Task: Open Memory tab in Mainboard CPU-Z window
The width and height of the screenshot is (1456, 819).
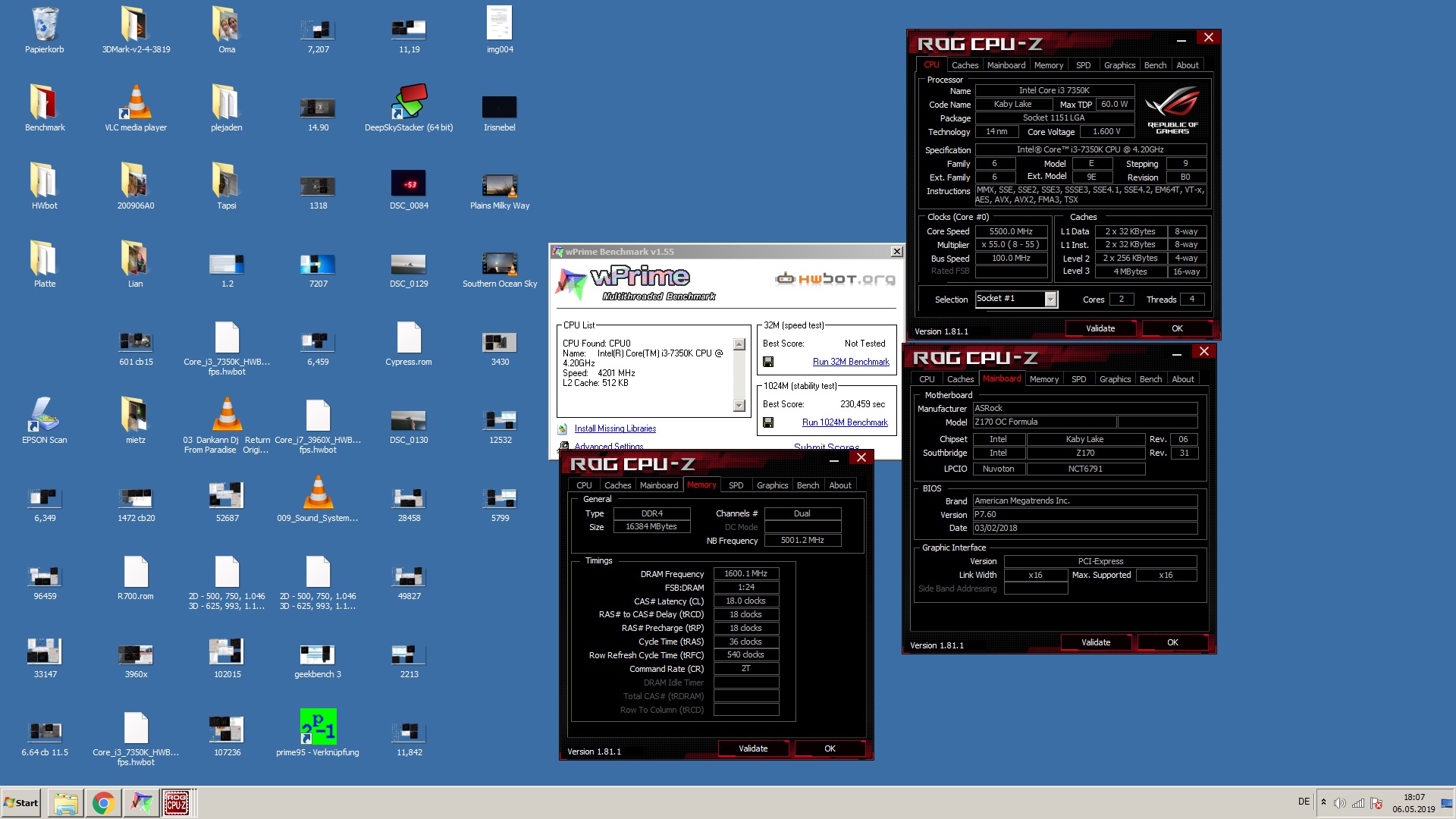Action: tap(1043, 379)
